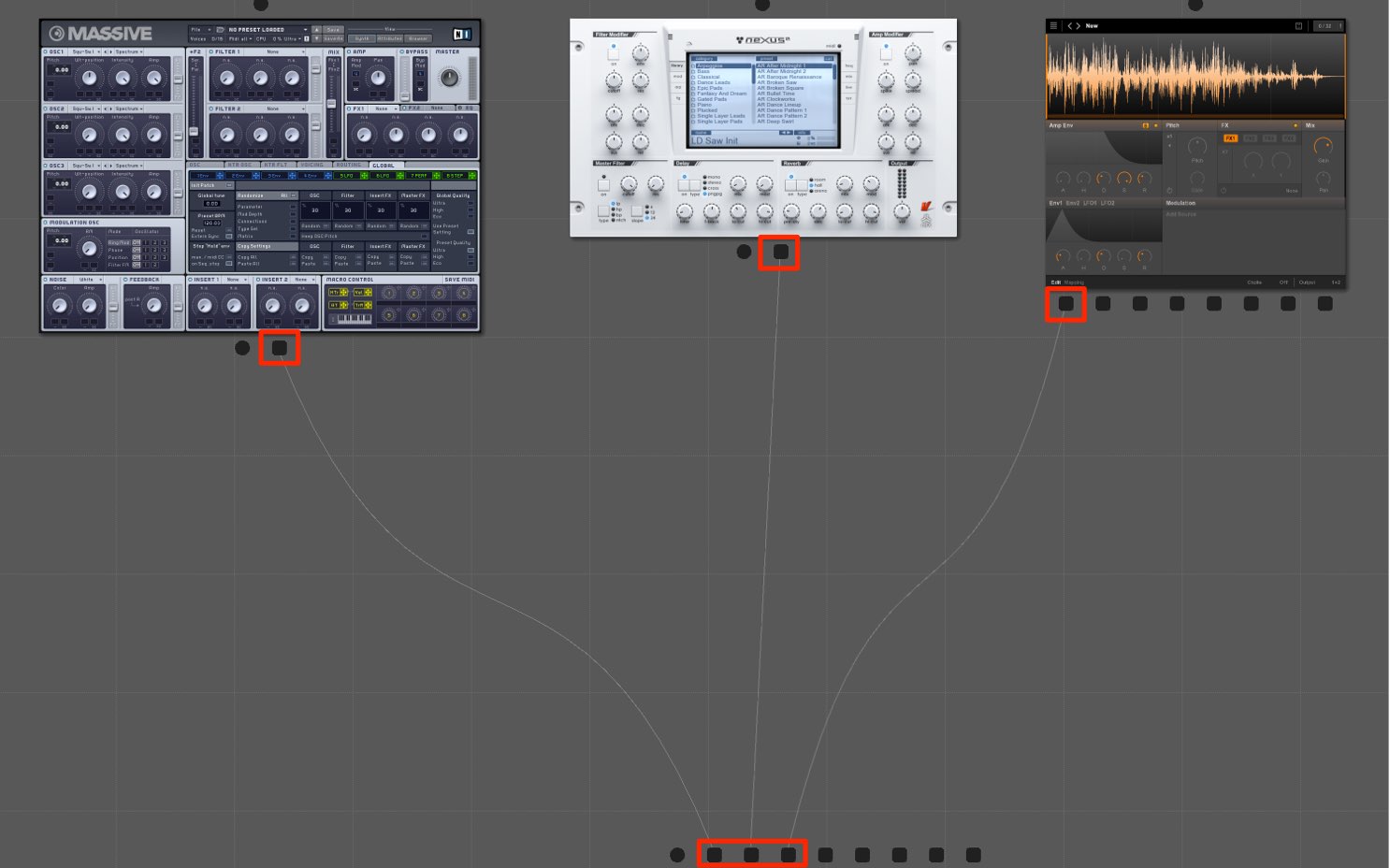Click the round MIDI port below Nexus
Viewport: 1390px width, 868px height.
click(x=744, y=251)
